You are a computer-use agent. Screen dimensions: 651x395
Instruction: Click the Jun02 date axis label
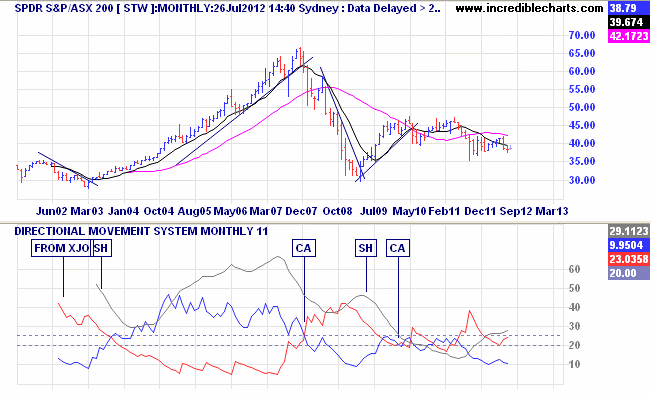coord(51,211)
